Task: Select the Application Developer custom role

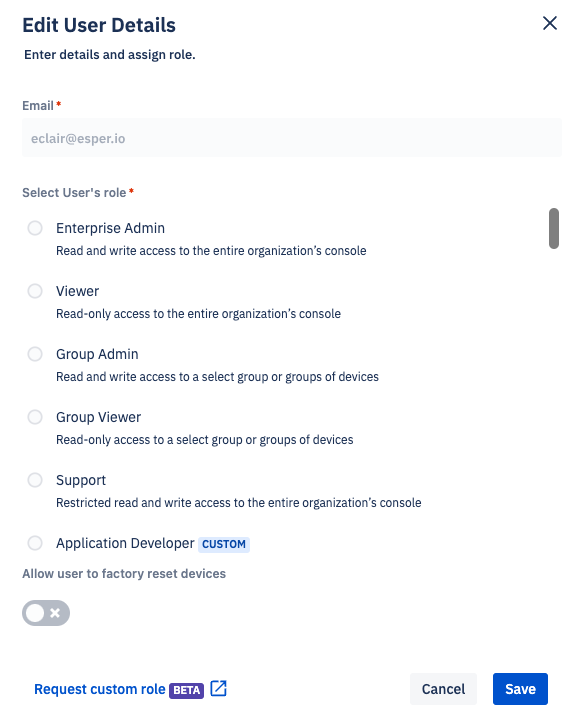Action: (35, 543)
